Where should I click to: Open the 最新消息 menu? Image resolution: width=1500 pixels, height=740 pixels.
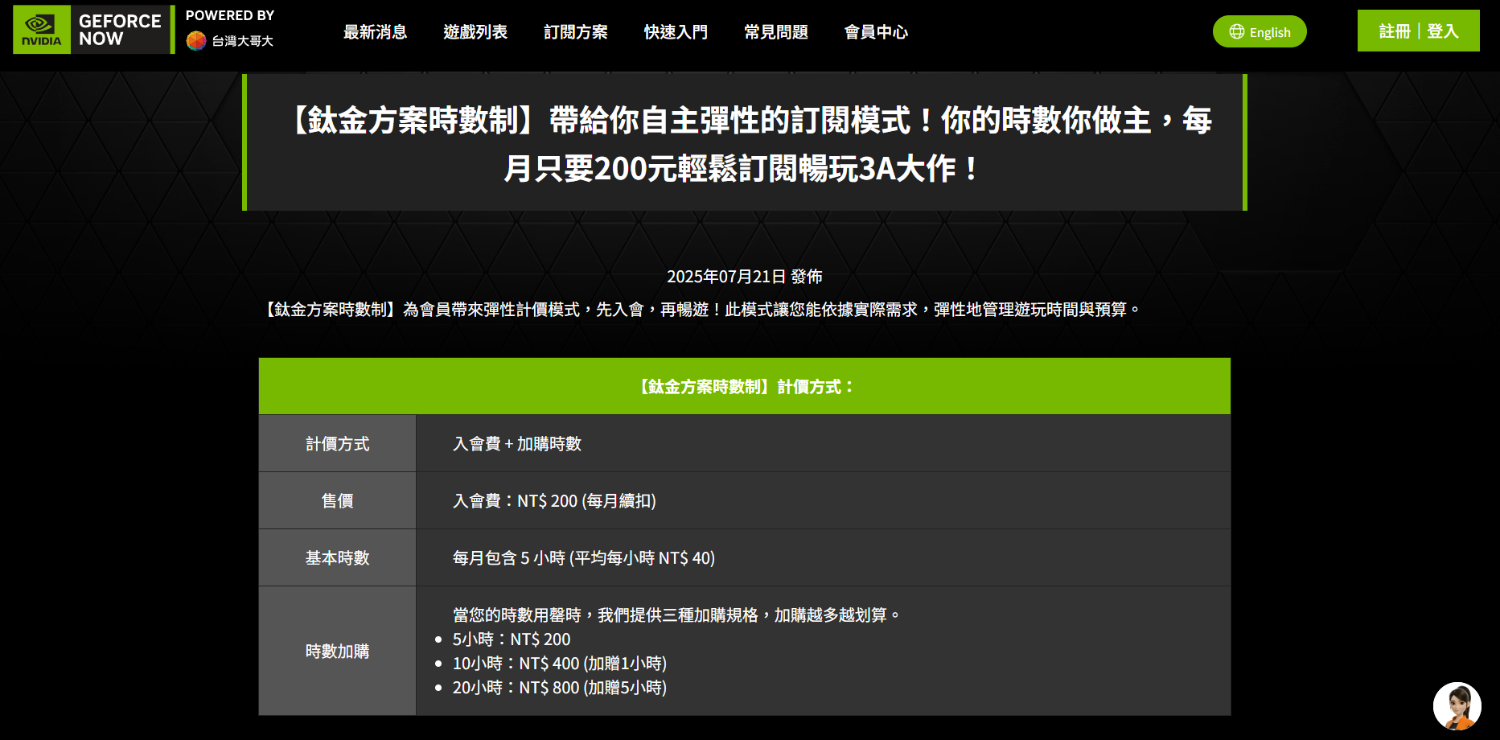(375, 32)
